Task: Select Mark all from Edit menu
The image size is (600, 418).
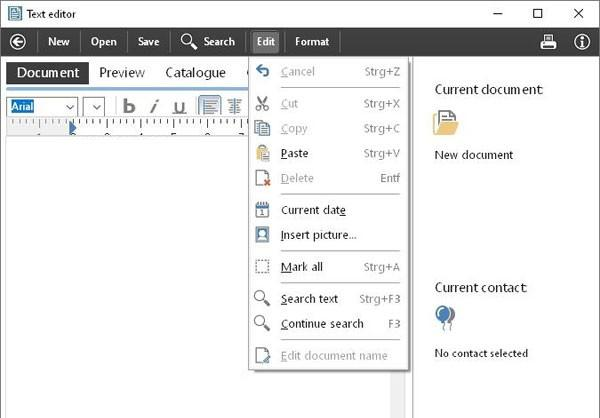Action: 301,267
